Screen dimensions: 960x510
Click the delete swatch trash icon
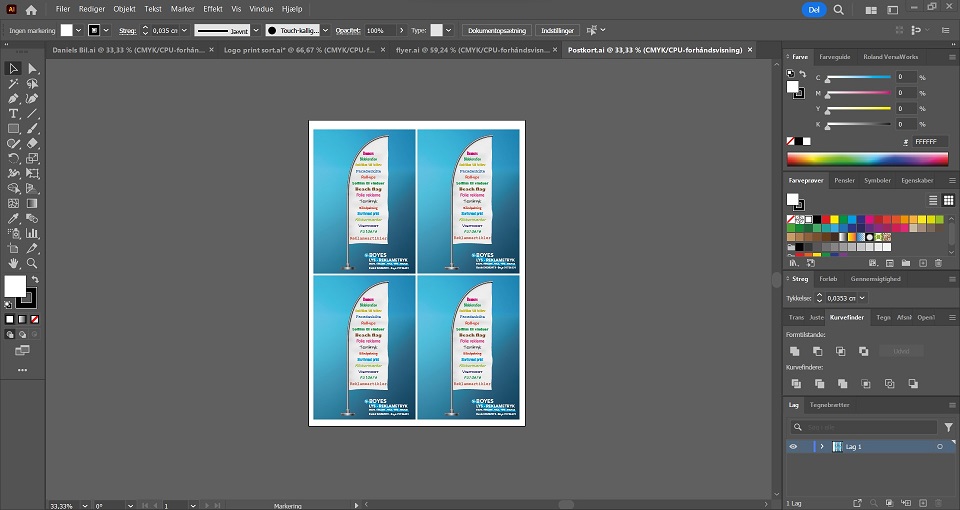pos(938,263)
